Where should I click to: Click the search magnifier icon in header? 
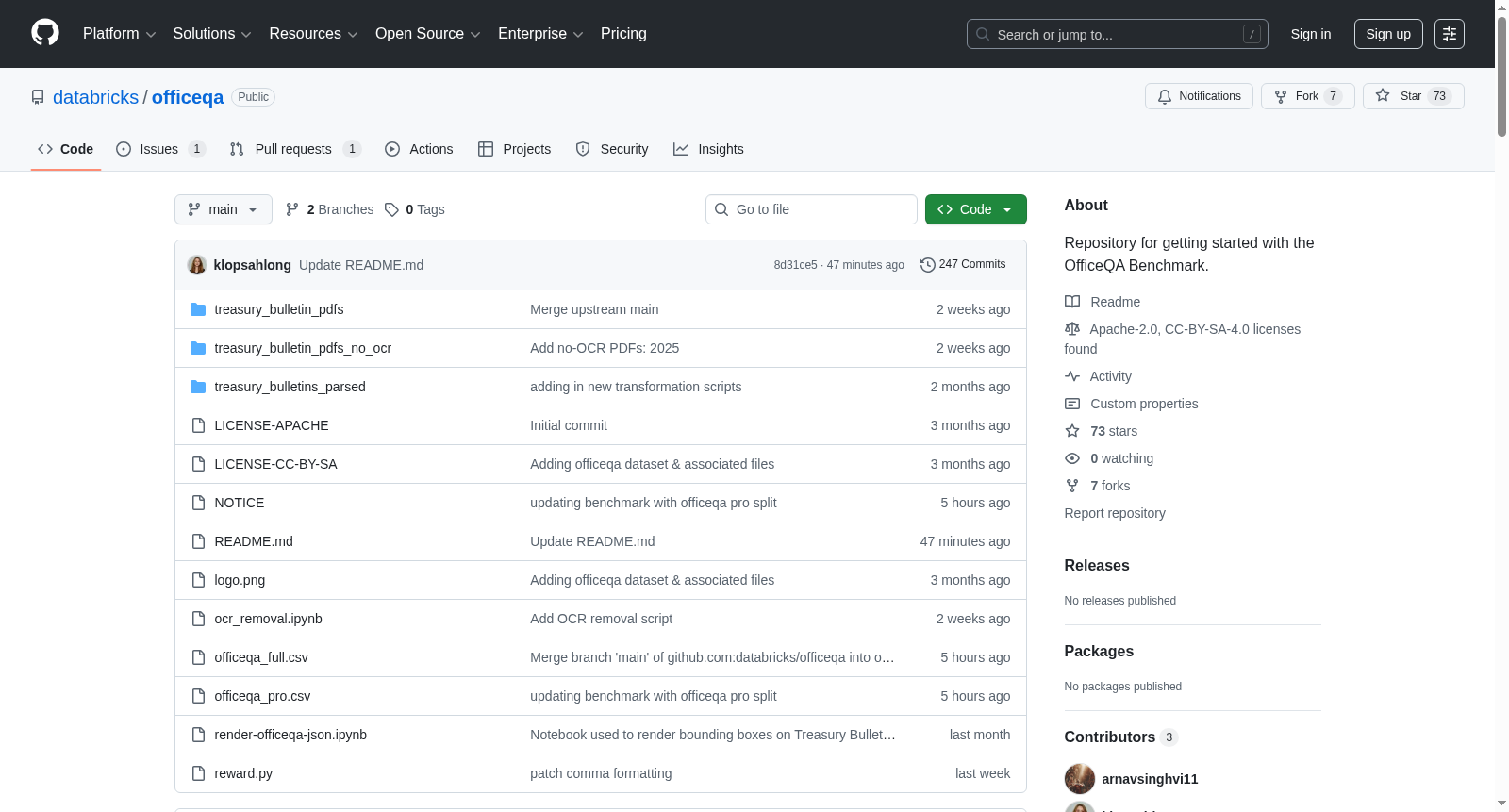(x=983, y=34)
